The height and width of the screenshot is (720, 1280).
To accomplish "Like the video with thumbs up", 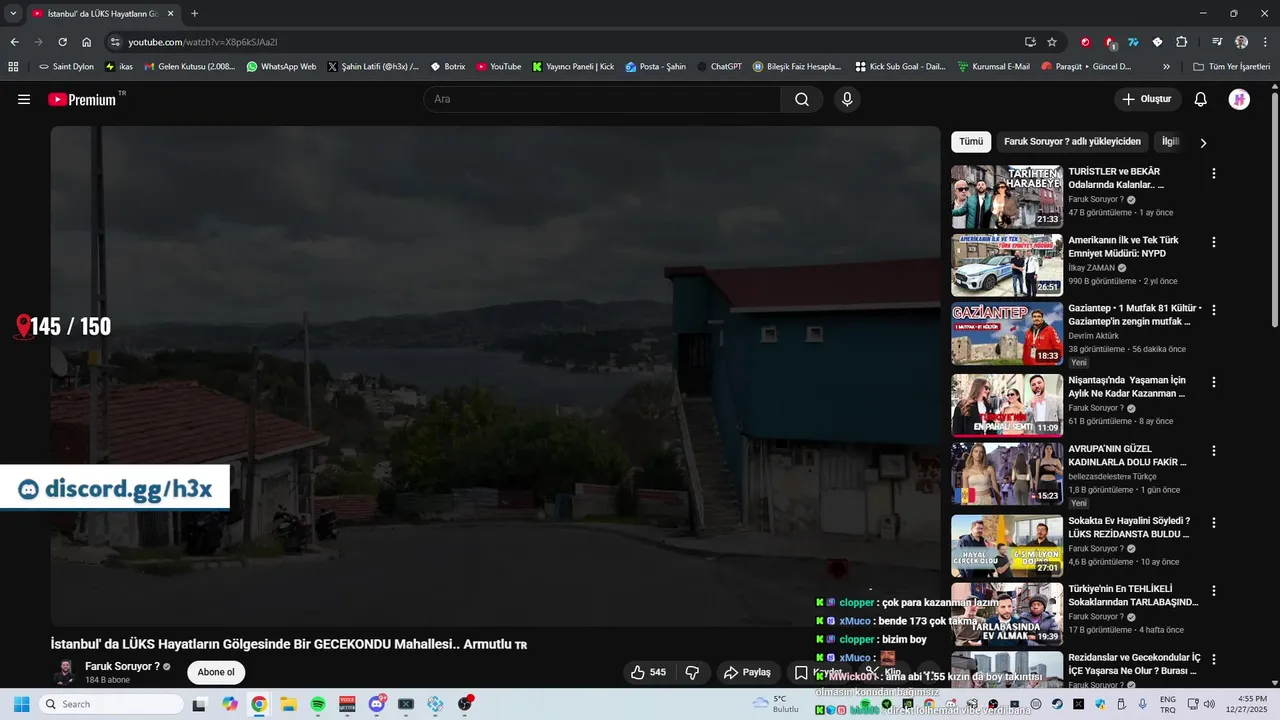I will pyautogui.click(x=648, y=672).
